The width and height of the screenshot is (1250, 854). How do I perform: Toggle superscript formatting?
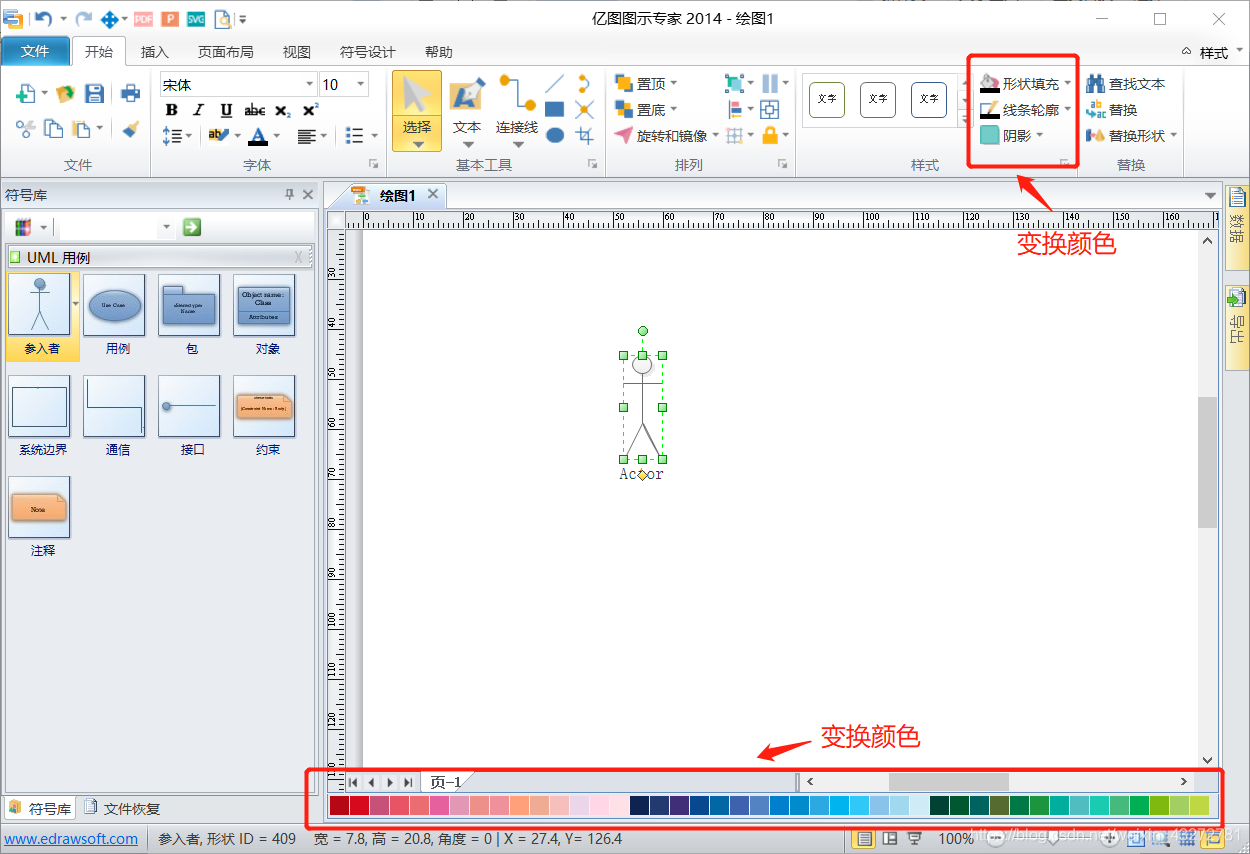310,110
